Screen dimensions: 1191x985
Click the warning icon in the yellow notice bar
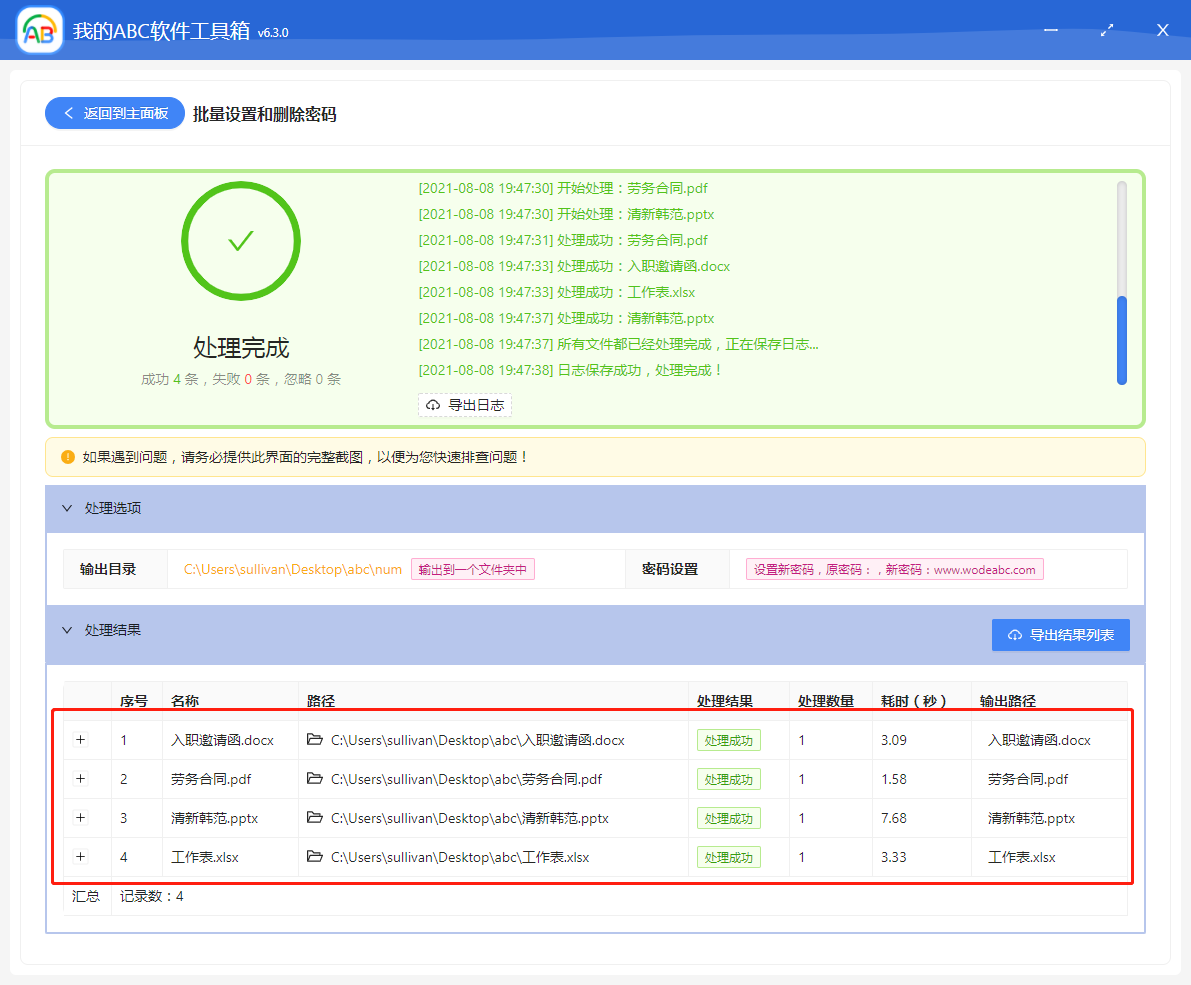pos(67,456)
